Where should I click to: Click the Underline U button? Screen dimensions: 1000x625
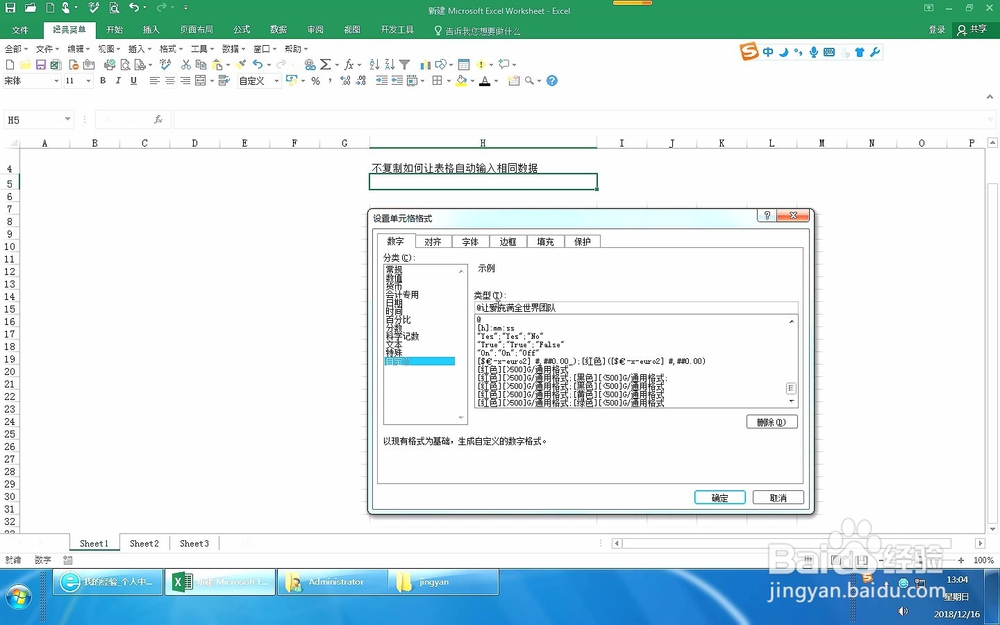133,81
